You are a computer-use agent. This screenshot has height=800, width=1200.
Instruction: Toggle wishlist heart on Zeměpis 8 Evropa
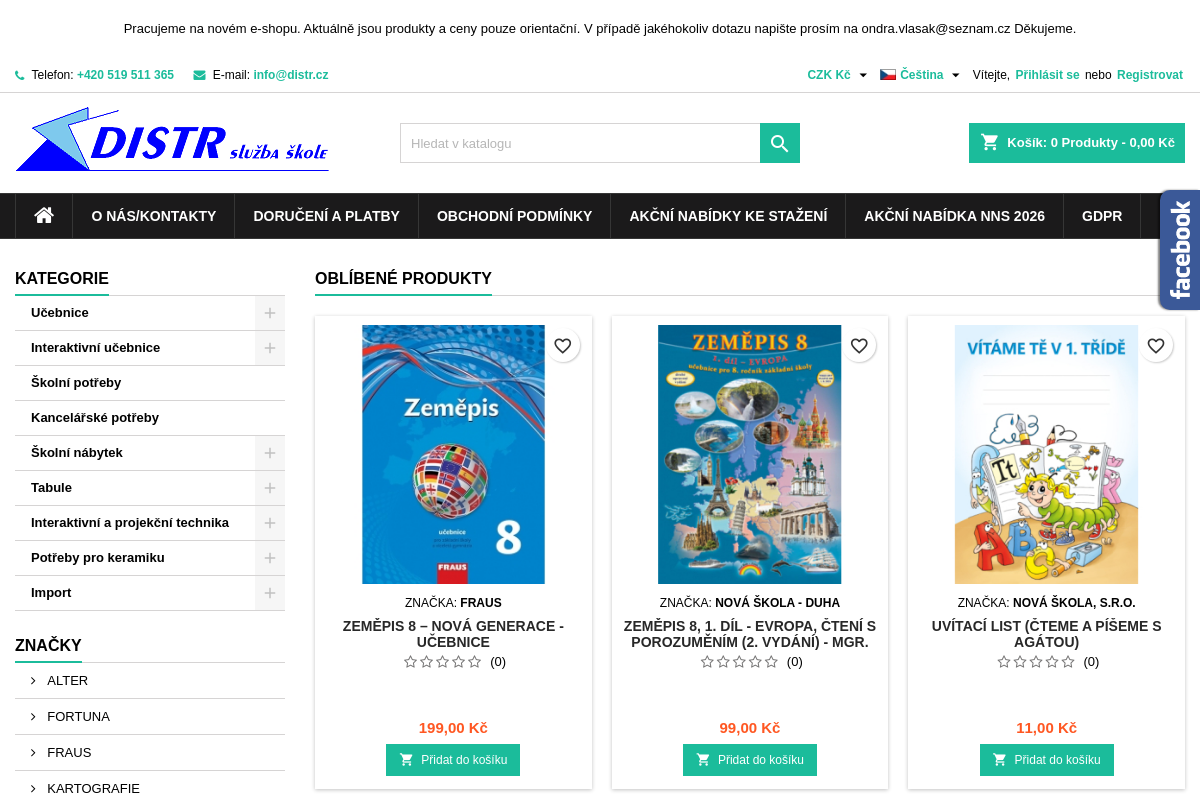point(859,346)
